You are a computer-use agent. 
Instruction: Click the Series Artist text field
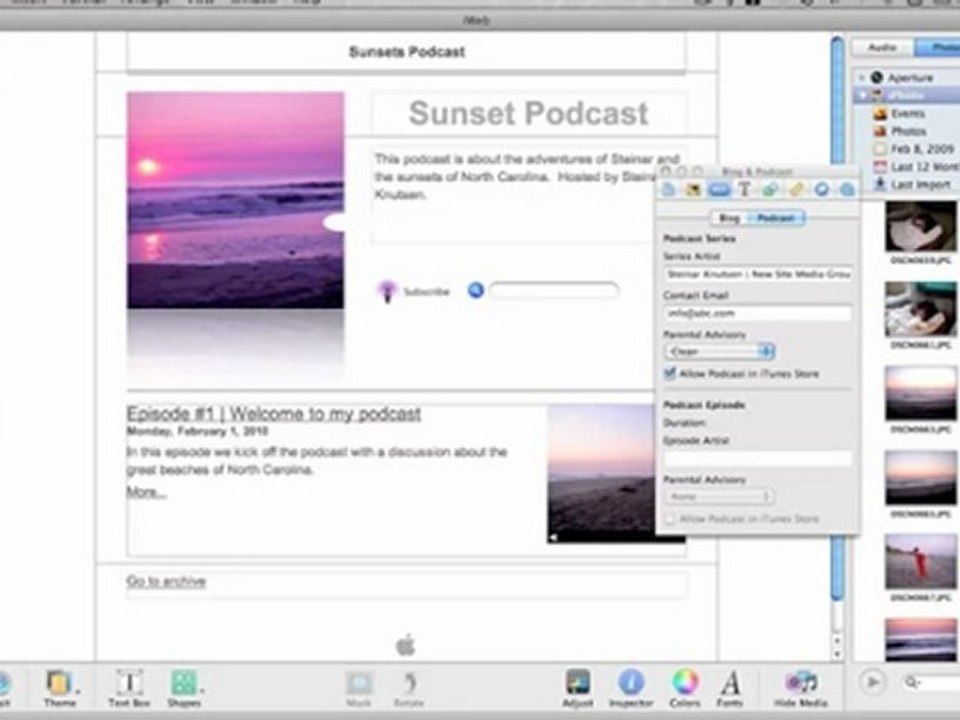[x=758, y=274]
